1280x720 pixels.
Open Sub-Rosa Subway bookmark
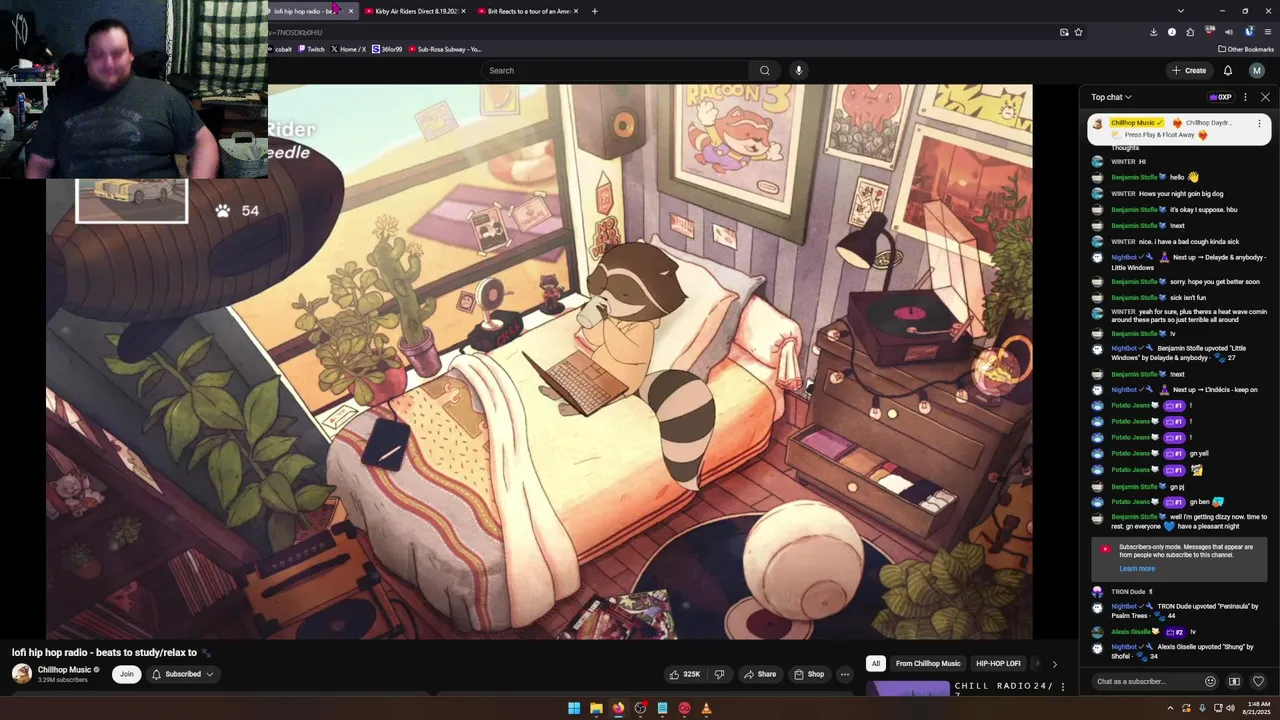444,49
